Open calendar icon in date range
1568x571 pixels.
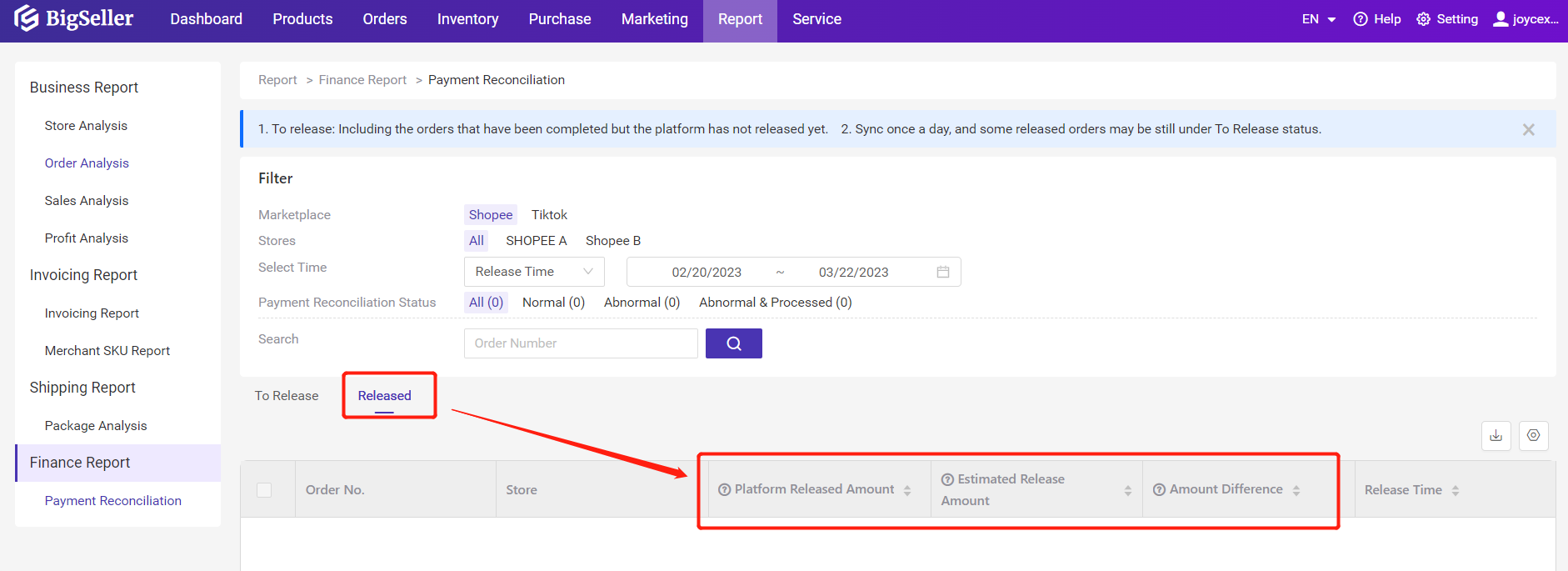tap(942, 272)
